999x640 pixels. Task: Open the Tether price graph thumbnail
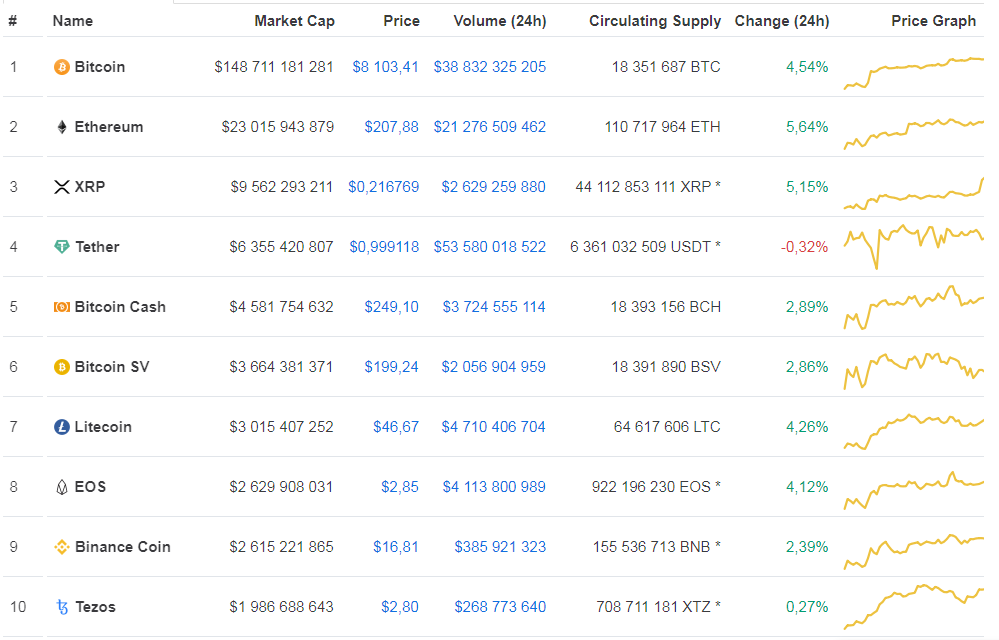pos(914,246)
